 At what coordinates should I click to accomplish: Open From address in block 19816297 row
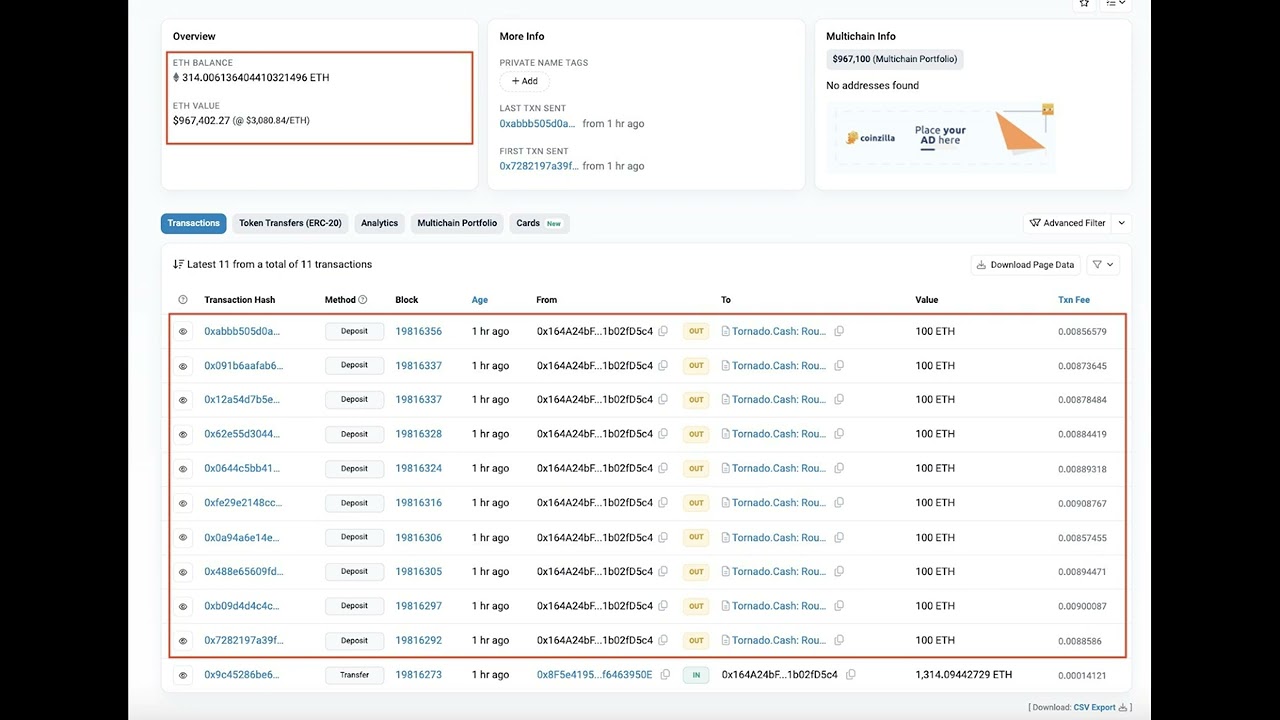click(595, 606)
